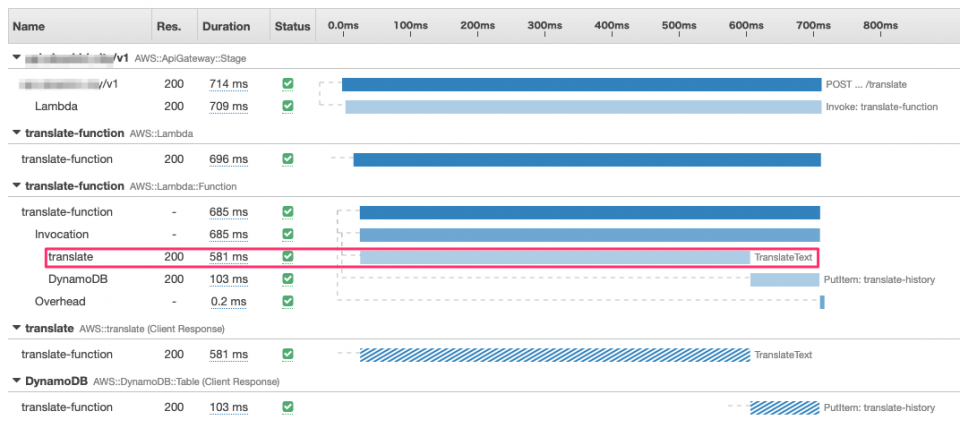Image resolution: width=960 pixels, height=437 pixels.
Task: Select the Invocation segment name
Action: pos(61,235)
